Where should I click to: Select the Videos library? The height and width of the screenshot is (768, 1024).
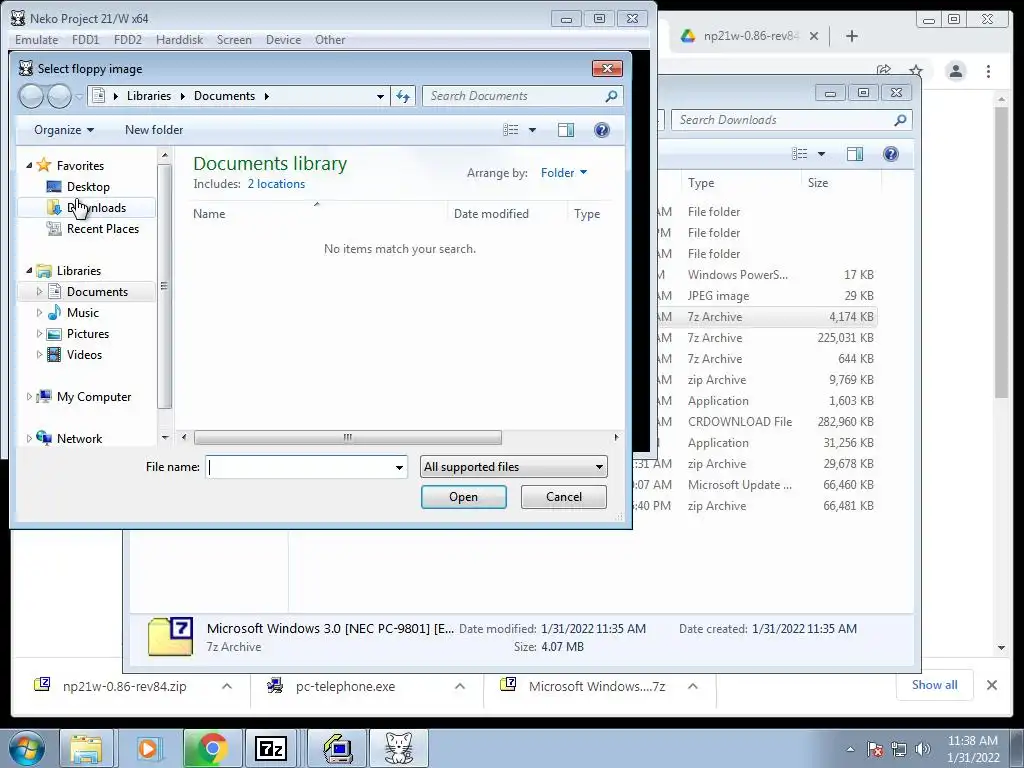point(84,355)
